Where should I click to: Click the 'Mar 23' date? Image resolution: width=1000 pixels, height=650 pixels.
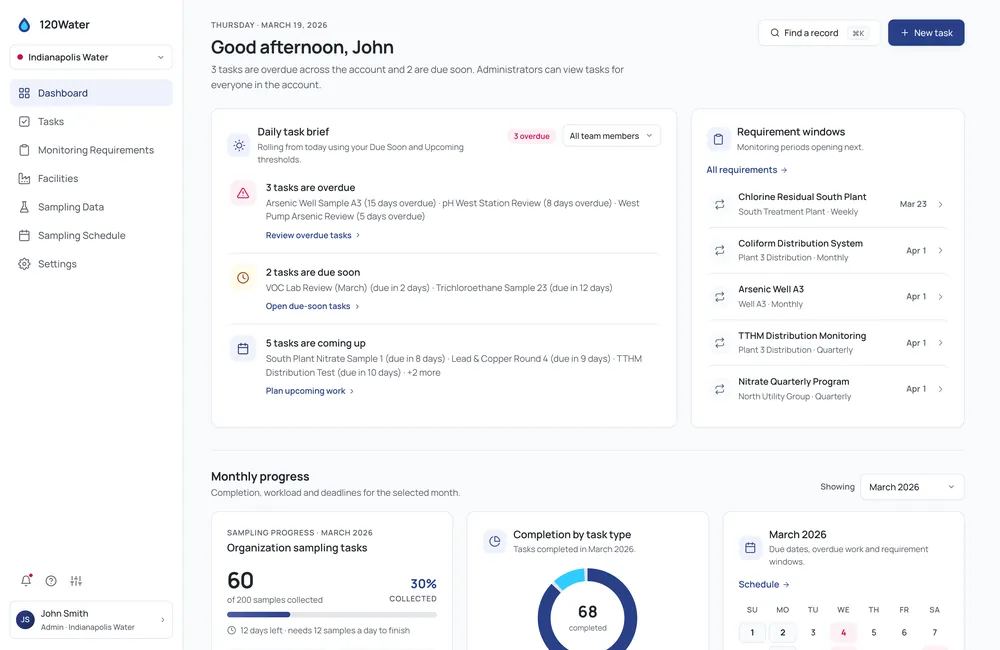tap(913, 204)
